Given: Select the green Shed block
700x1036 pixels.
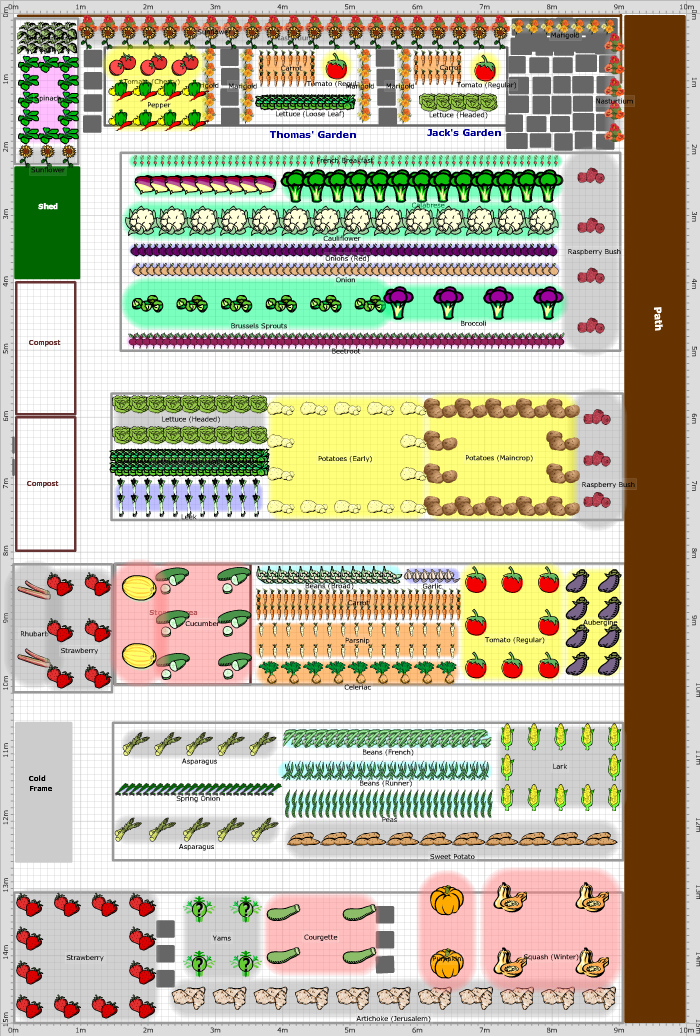Looking at the screenshot, I should [x=48, y=223].
